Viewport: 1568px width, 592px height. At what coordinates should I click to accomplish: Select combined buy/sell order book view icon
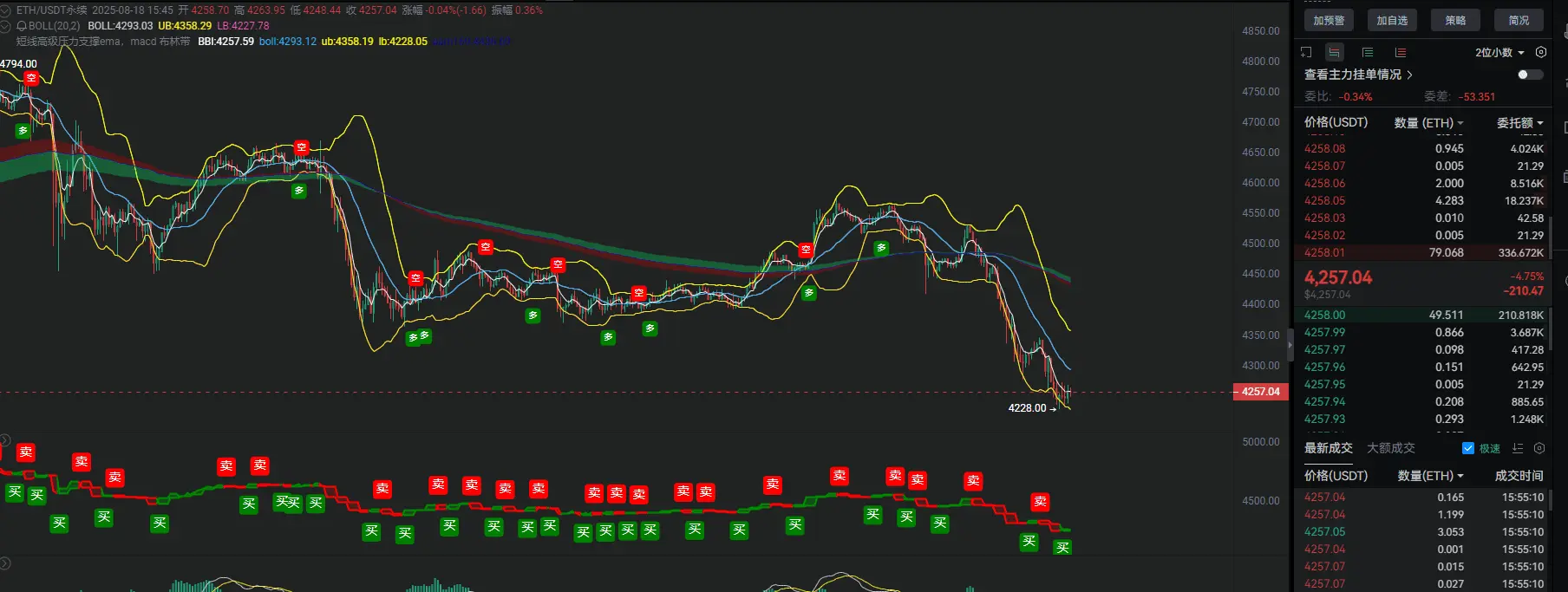click(1335, 52)
